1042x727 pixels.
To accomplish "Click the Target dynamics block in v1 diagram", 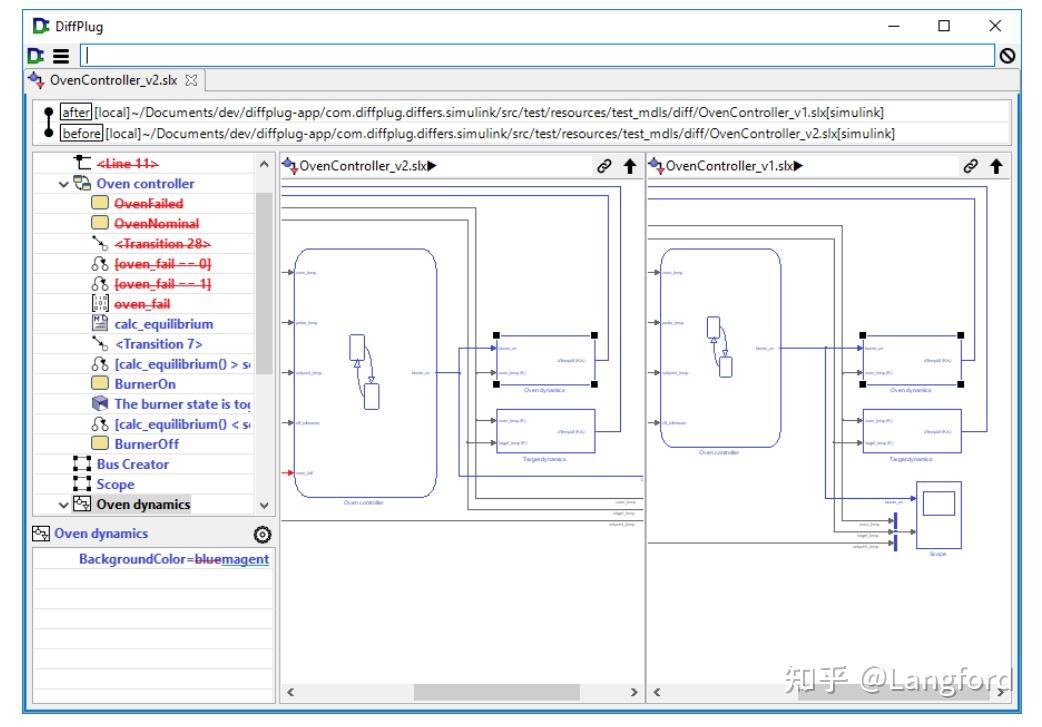I will click(911, 431).
